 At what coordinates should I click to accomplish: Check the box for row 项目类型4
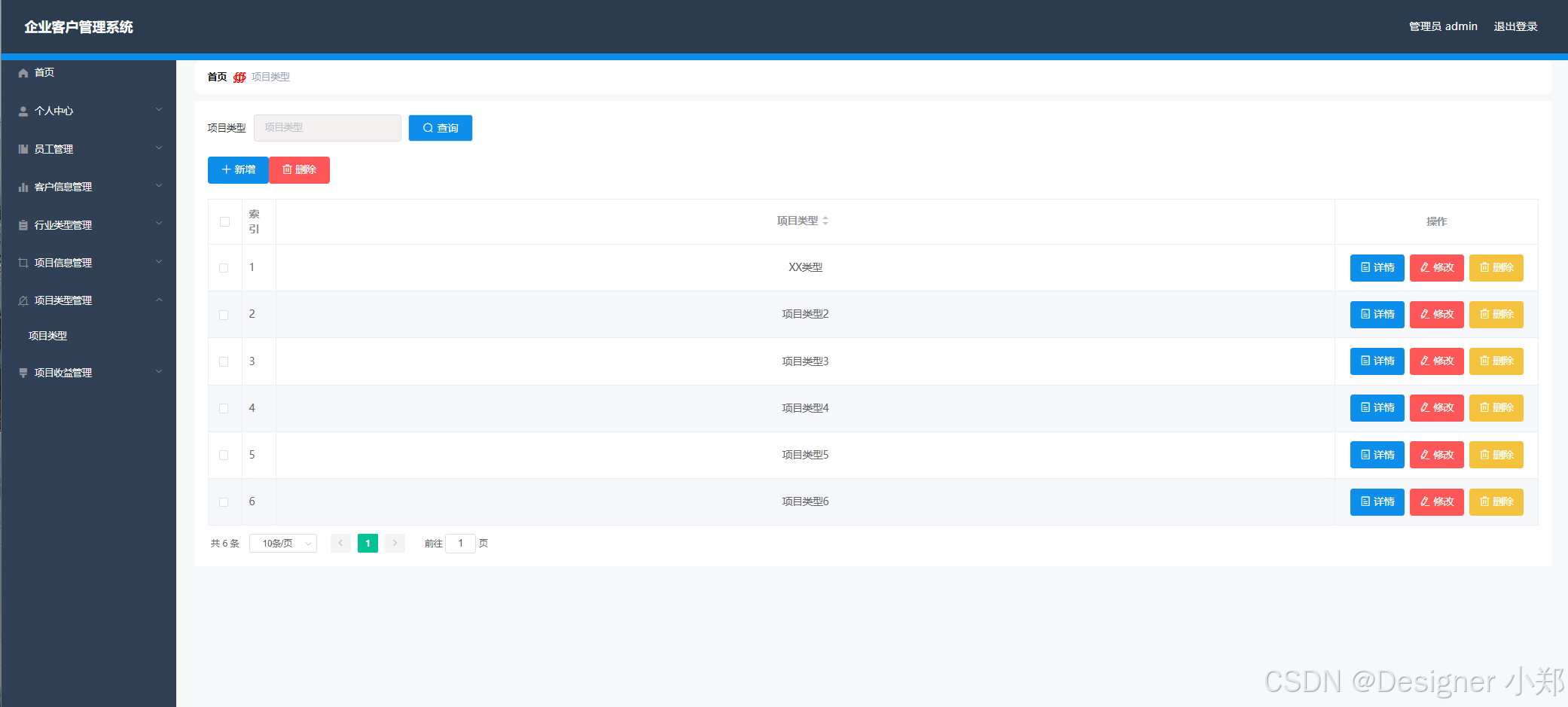[x=224, y=408]
